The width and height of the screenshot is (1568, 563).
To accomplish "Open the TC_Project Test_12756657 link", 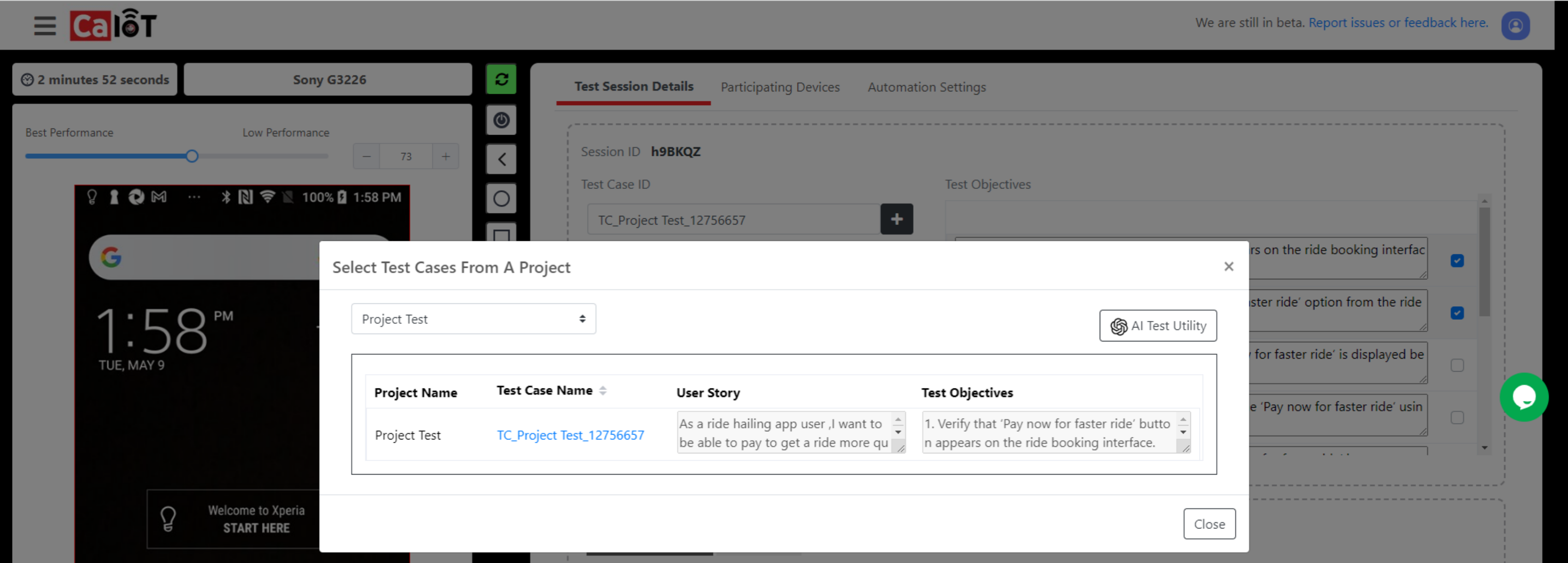I will (x=570, y=435).
